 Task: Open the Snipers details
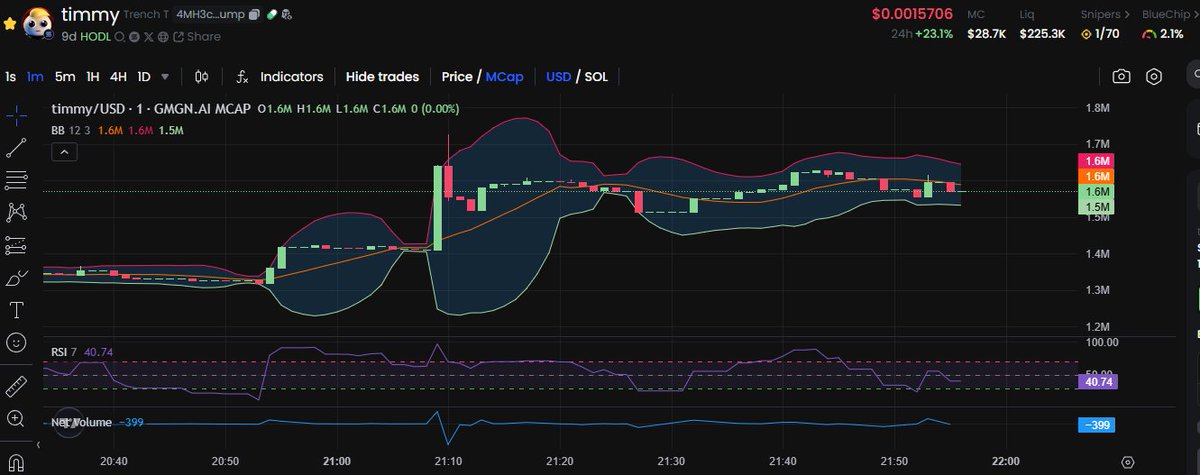coord(1105,14)
